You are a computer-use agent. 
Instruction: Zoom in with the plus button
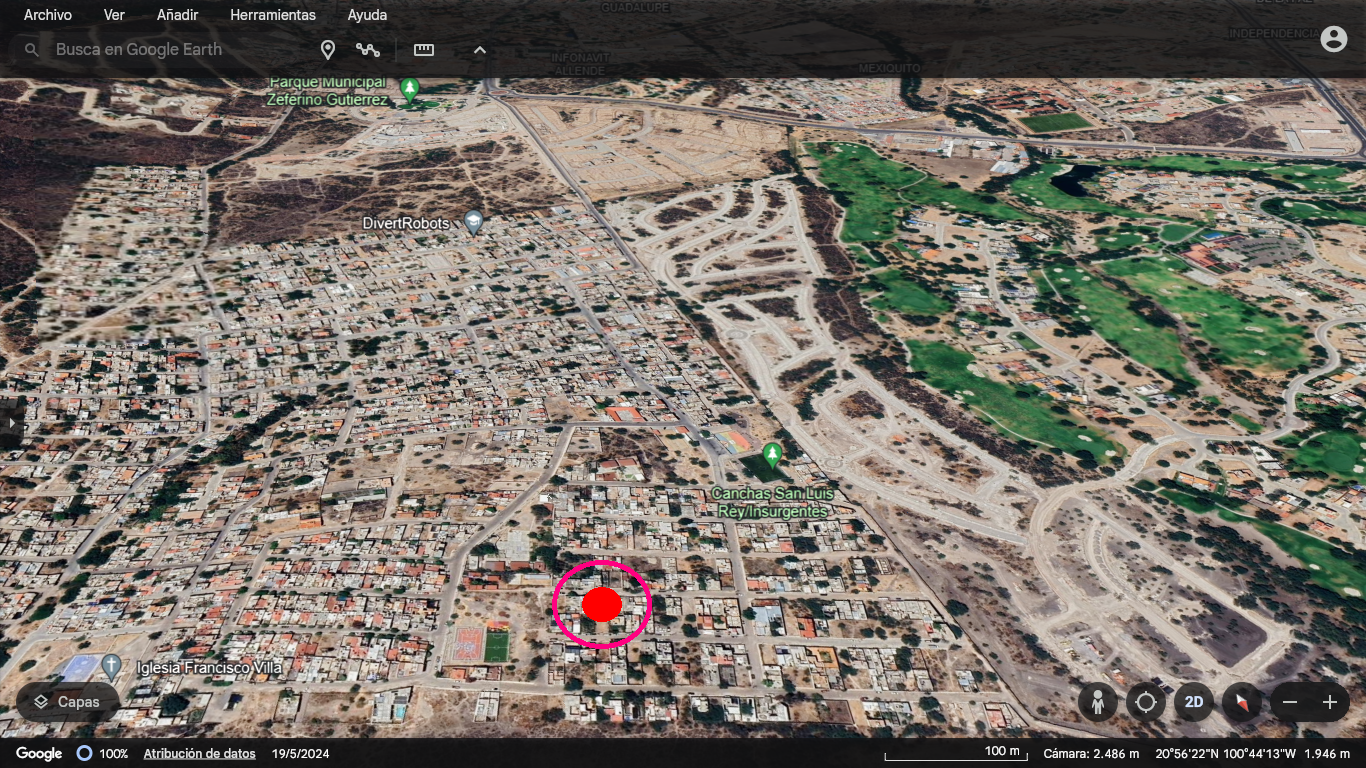tap(1330, 702)
